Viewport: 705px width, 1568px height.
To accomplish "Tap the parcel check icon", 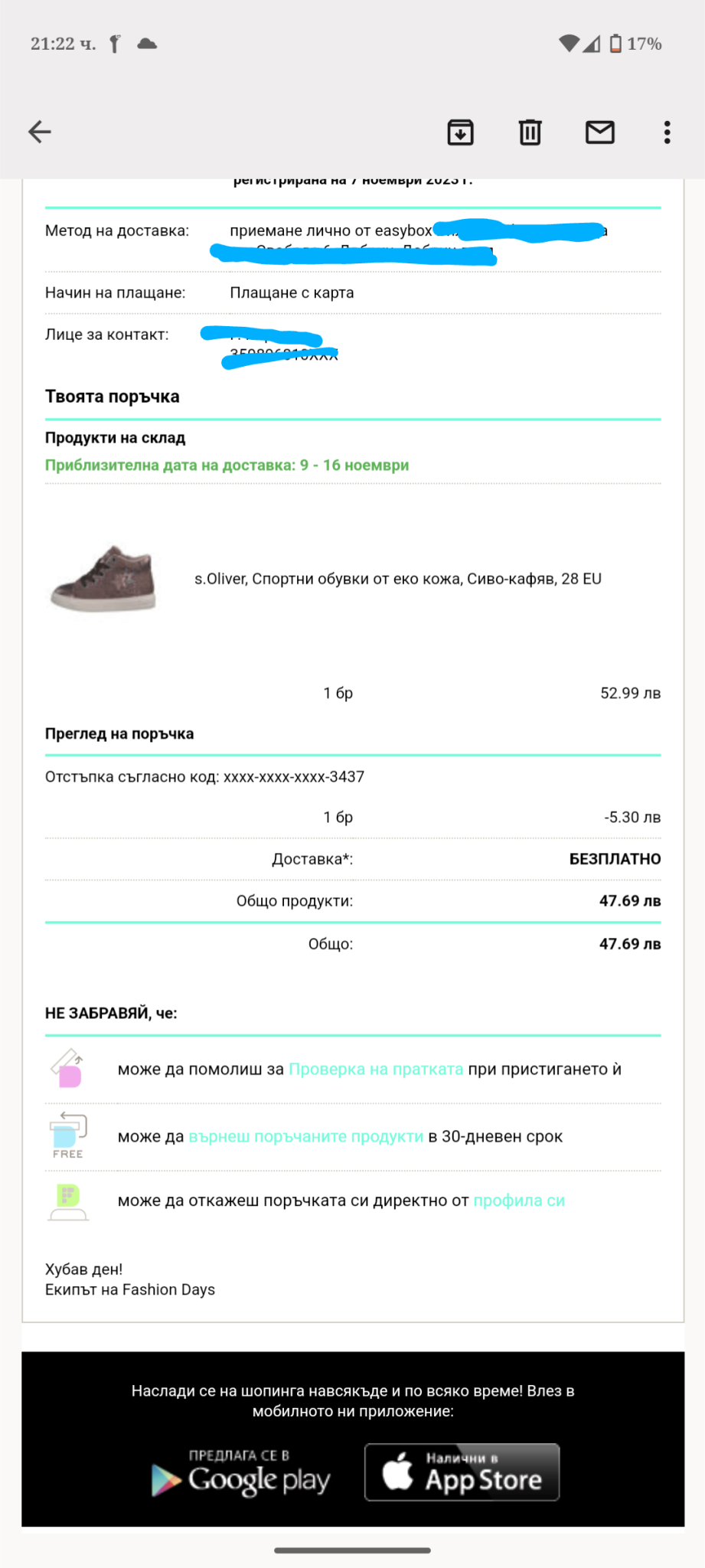I will coord(67,1069).
